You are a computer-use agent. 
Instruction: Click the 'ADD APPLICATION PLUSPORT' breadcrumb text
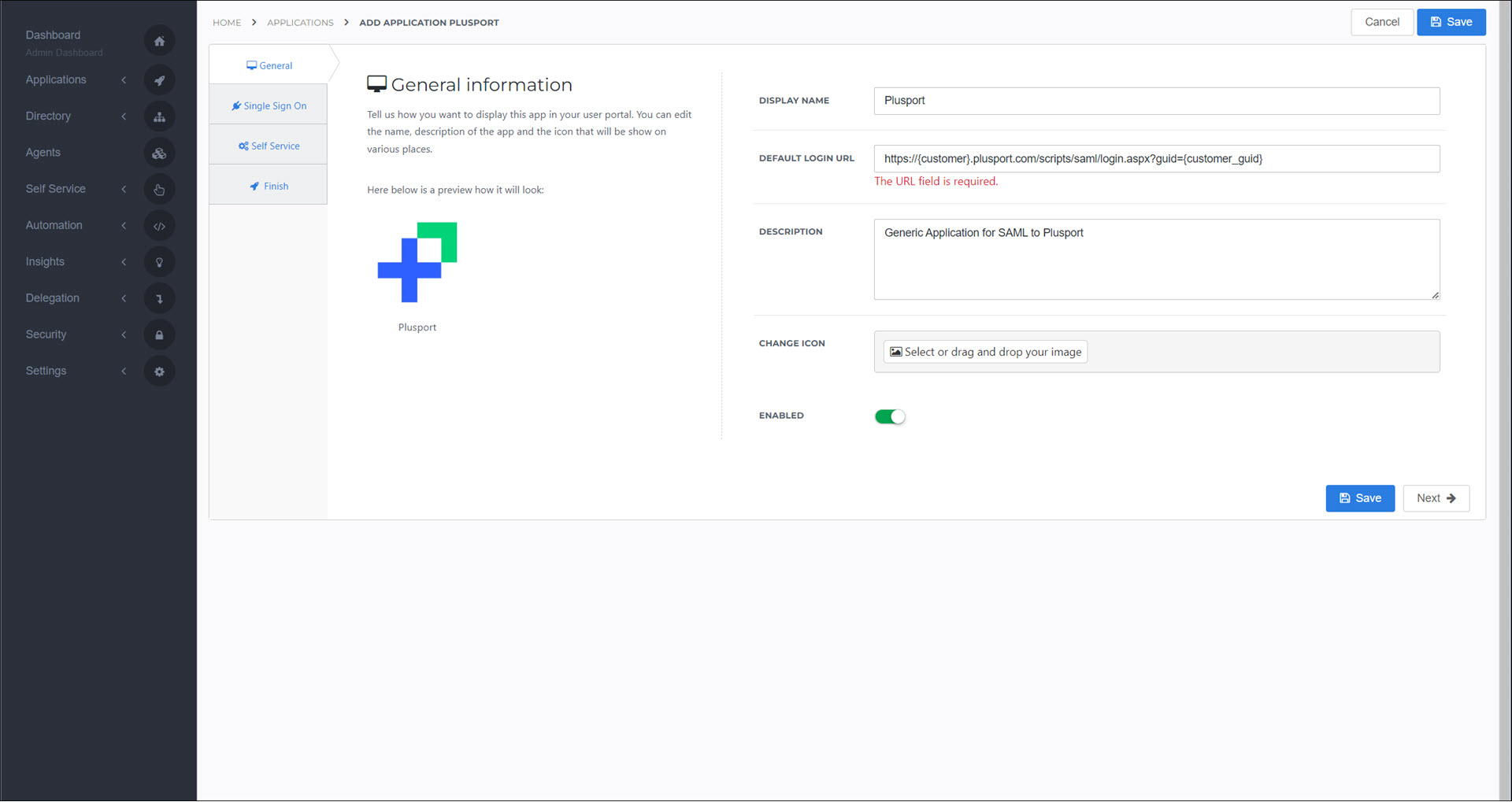coord(429,23)
